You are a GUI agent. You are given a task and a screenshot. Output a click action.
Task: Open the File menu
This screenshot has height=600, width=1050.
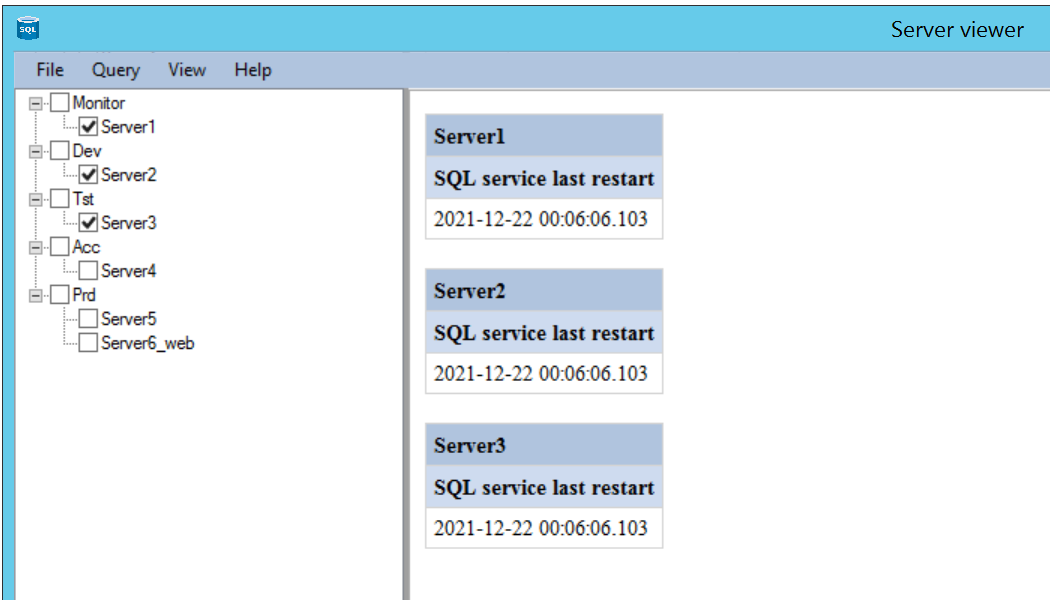(50, 70)
